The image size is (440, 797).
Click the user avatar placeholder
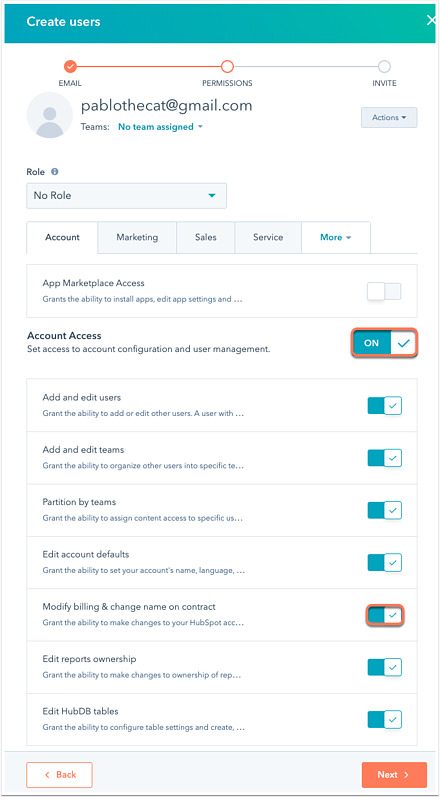click(49, 115)
